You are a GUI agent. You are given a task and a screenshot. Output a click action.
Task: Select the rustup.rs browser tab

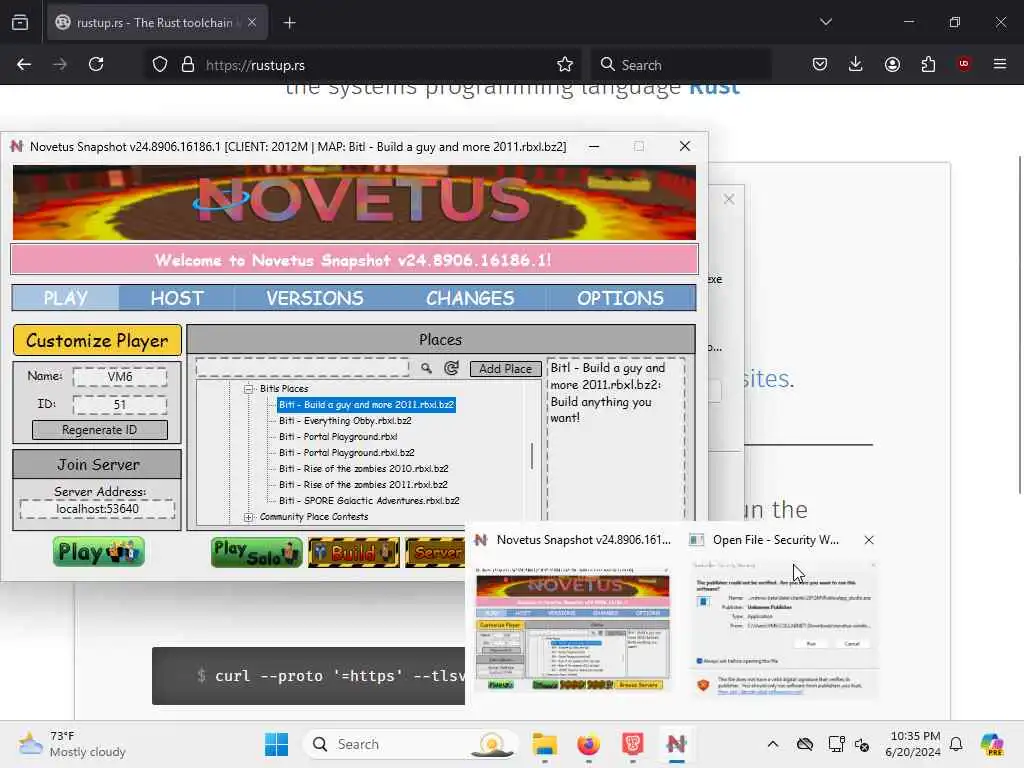tap(157, 23)
